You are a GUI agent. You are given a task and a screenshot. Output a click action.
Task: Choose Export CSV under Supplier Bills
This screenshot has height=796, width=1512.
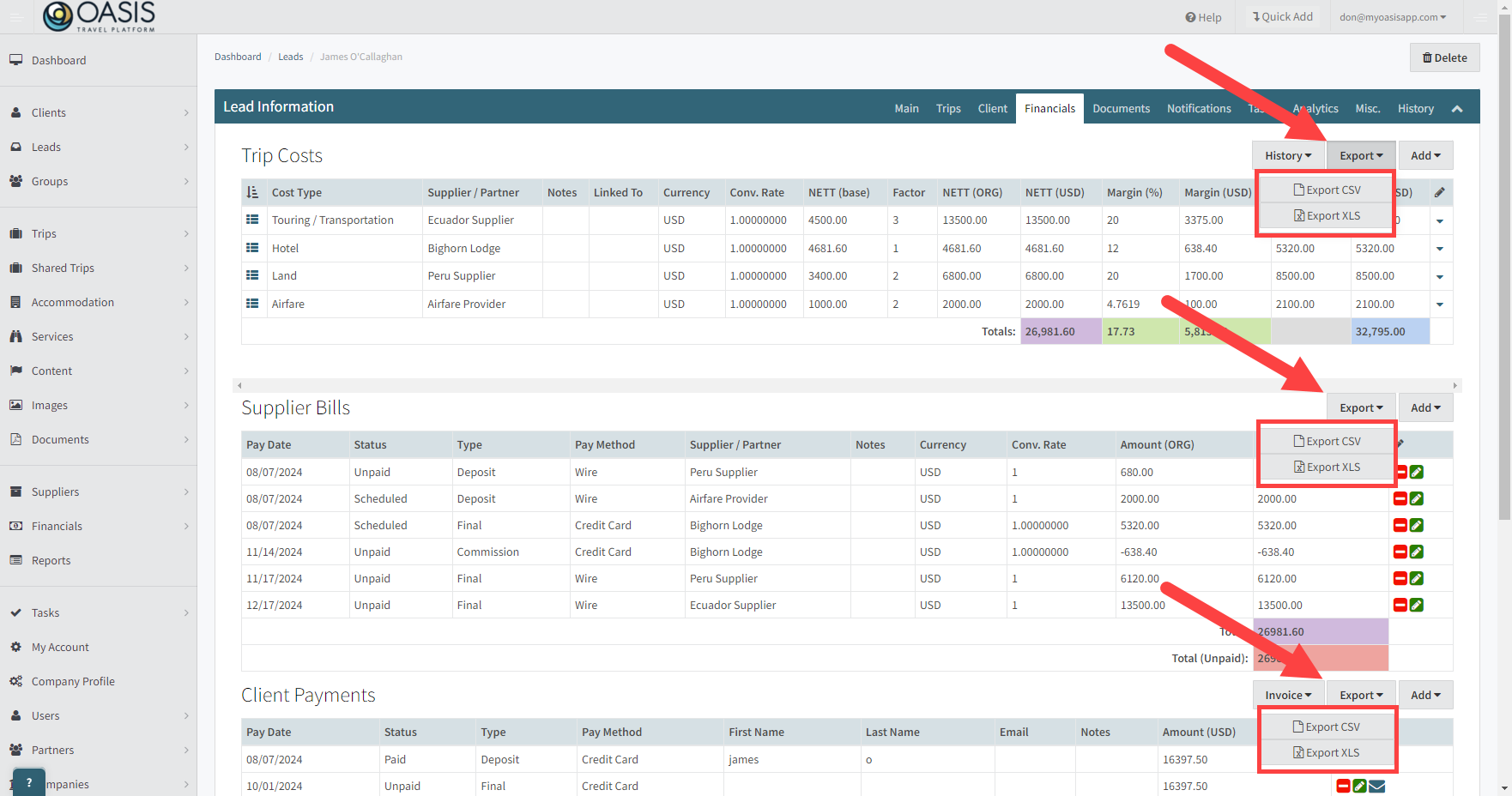pyautogui.click(x=1327, y=441)
